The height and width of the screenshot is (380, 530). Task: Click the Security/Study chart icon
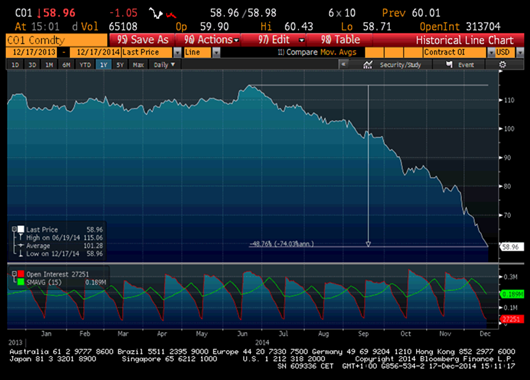[x=368, y=65]
